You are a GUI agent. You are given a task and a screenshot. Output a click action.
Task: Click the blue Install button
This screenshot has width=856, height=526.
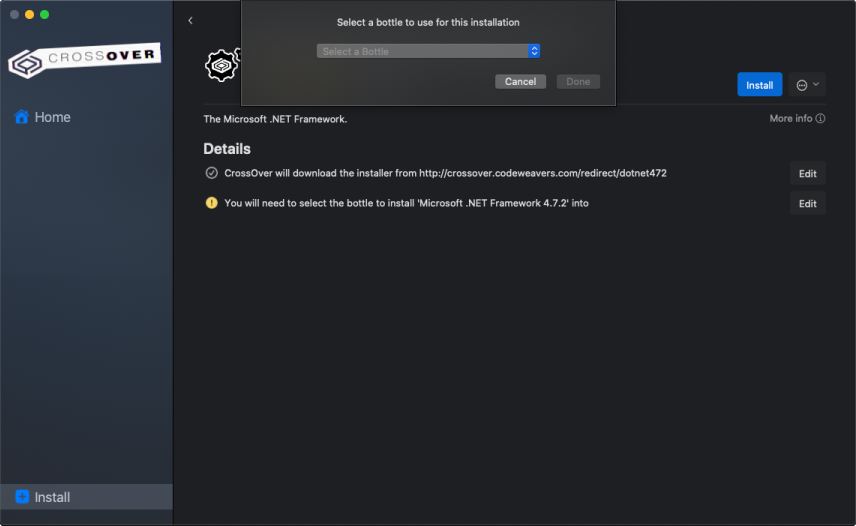[x=759, y=85]
